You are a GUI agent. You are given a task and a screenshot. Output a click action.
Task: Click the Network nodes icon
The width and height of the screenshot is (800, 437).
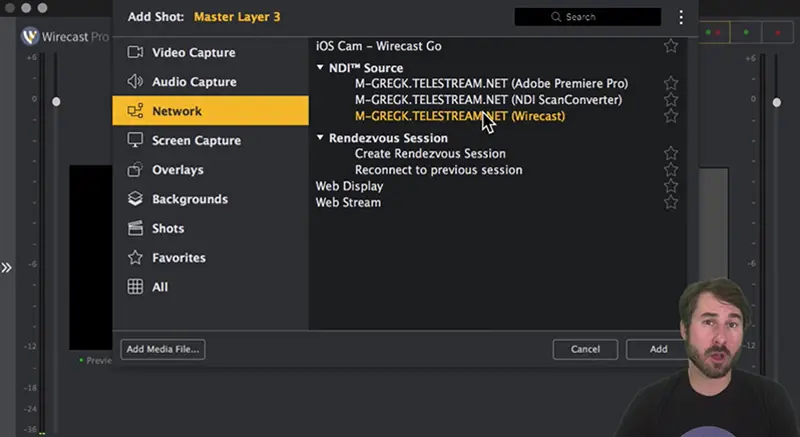[x=135, y=111]
